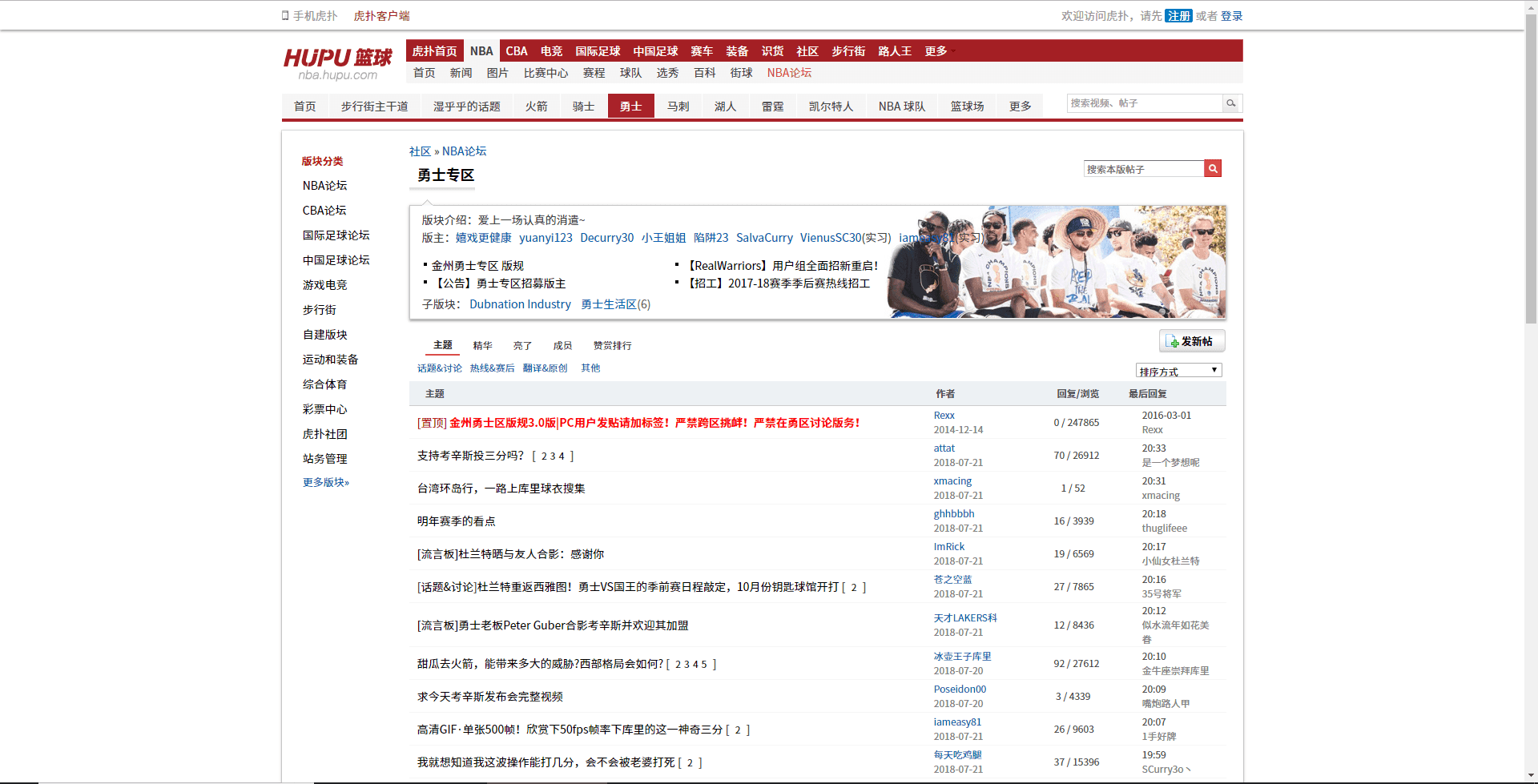The height and width of the screenshot is (784, 1538).
Task: Switch to the 凯尔特人 team tab
Action: pyautogui.click(x=831, y=107)
